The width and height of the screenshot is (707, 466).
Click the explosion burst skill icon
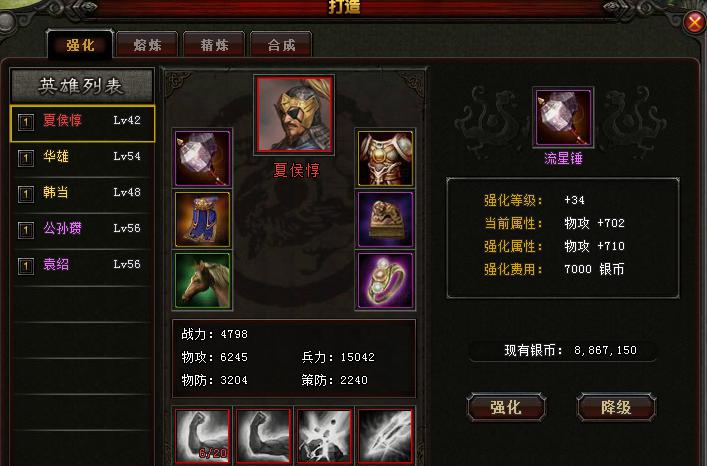point(324,436)
